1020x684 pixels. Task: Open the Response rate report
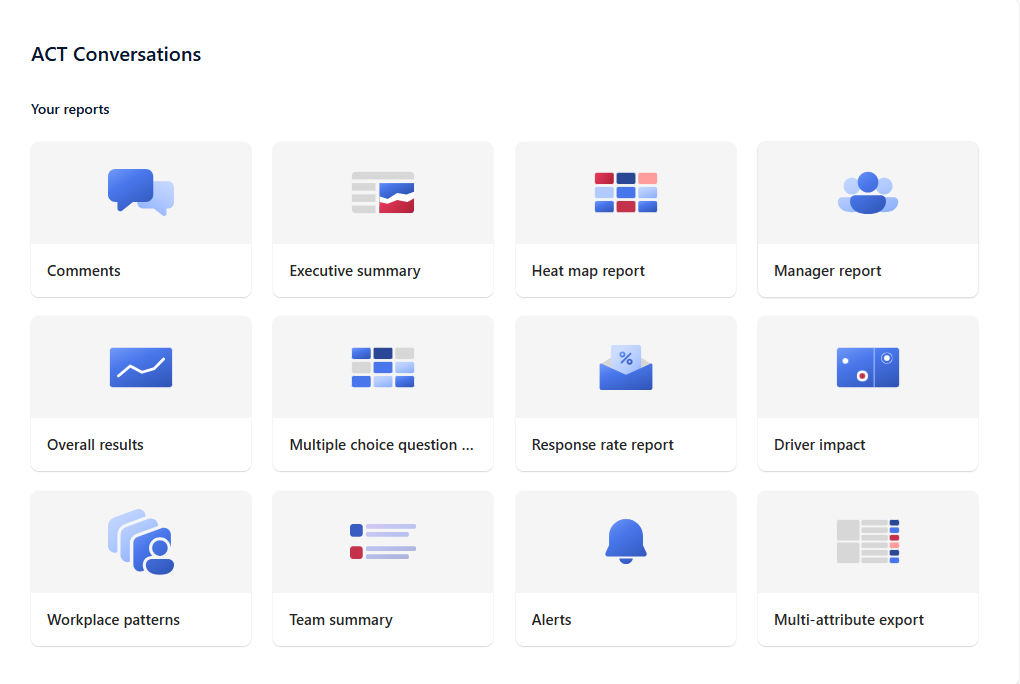point(625,394)
